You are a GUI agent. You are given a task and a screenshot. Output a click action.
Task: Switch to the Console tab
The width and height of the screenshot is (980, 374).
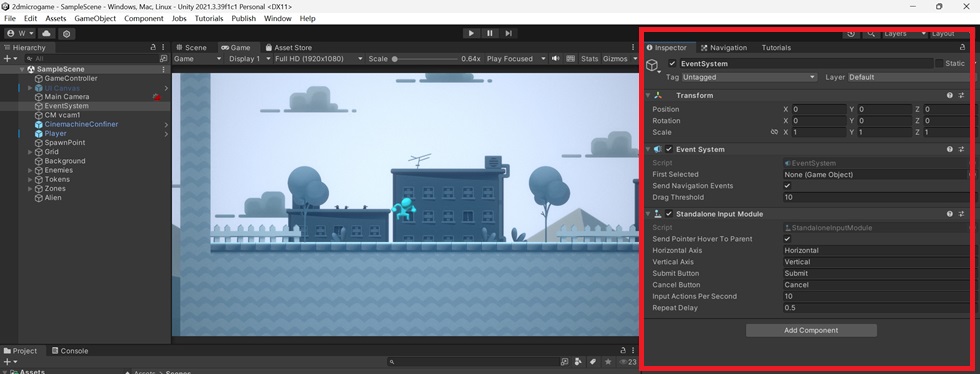click(x=70, y=351)
